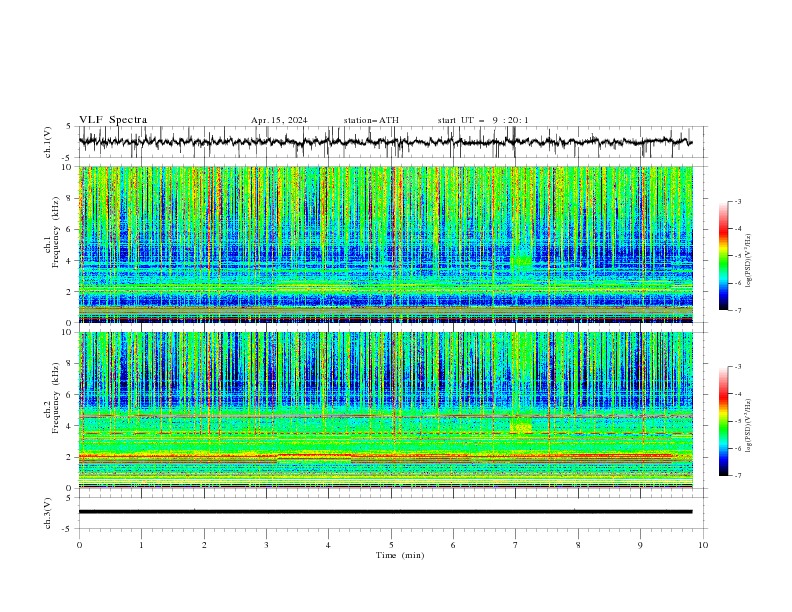Click the ch.2 spectrogram panel
This screenshot has height=612, width=792.
[385, 410]
